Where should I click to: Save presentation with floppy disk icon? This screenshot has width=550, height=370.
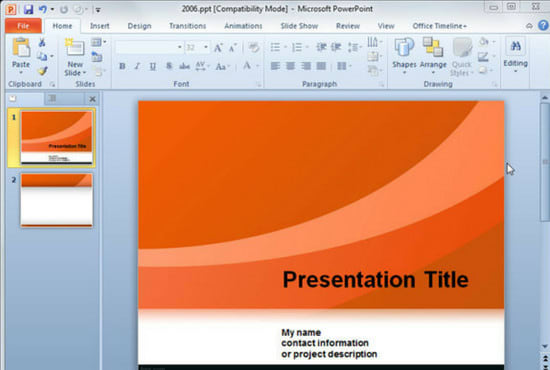(28, 9)
